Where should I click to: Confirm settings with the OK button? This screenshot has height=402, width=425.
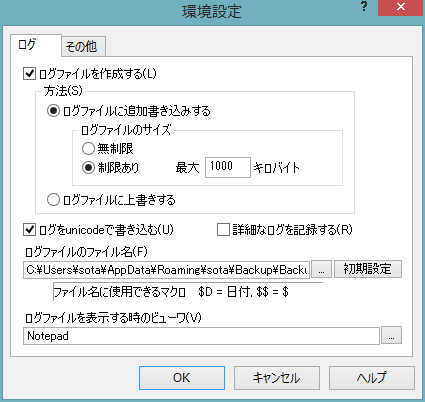pos(182,378)
